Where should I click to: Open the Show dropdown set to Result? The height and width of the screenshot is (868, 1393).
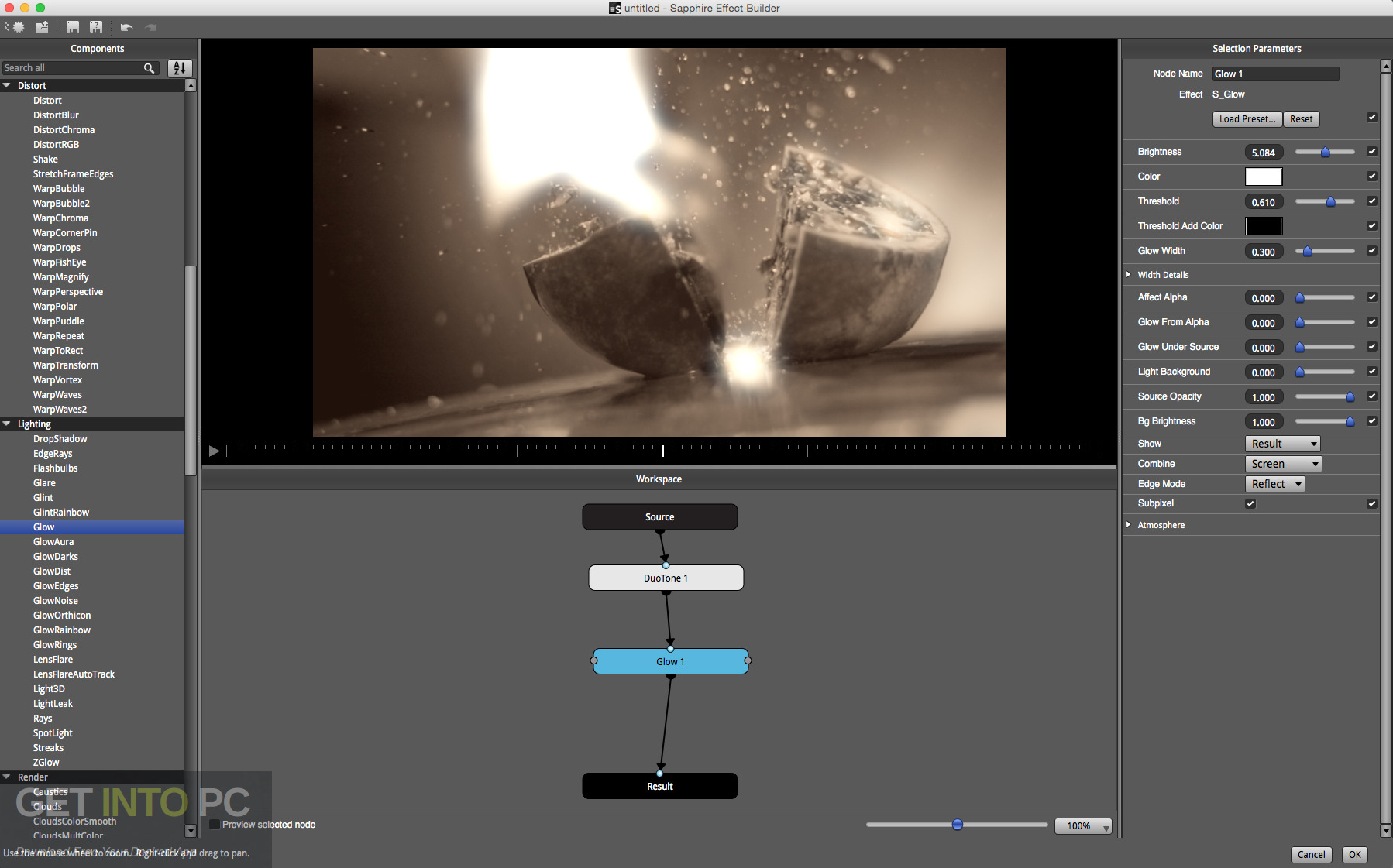click(x=1283, y=444)
